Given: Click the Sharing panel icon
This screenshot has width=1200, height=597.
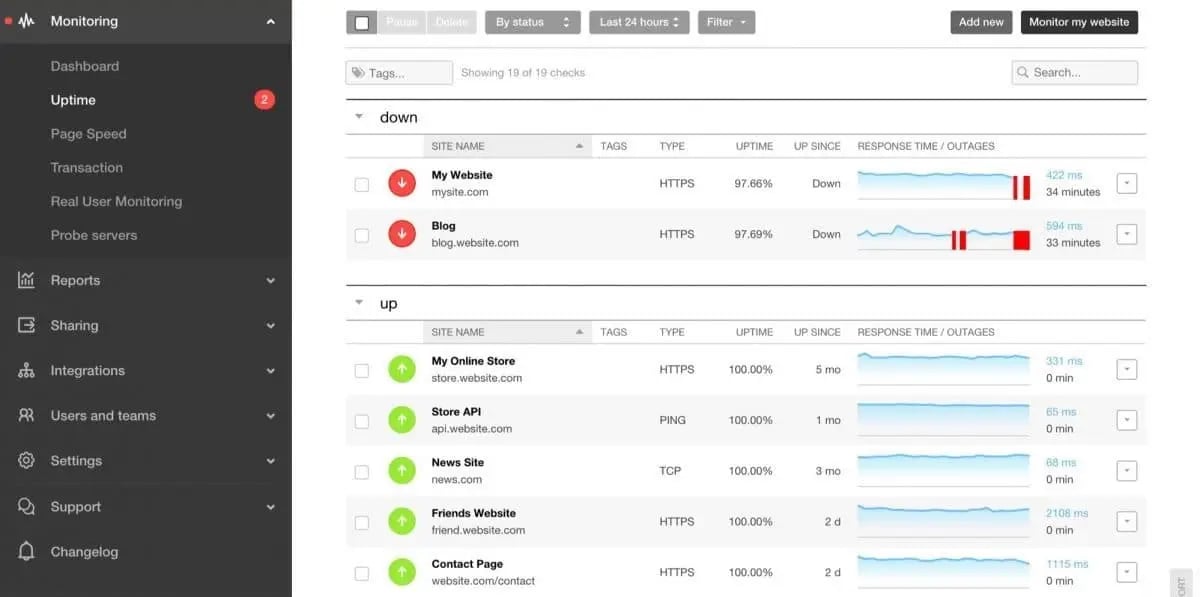Looking at the screenshot, I should point(25,325).
